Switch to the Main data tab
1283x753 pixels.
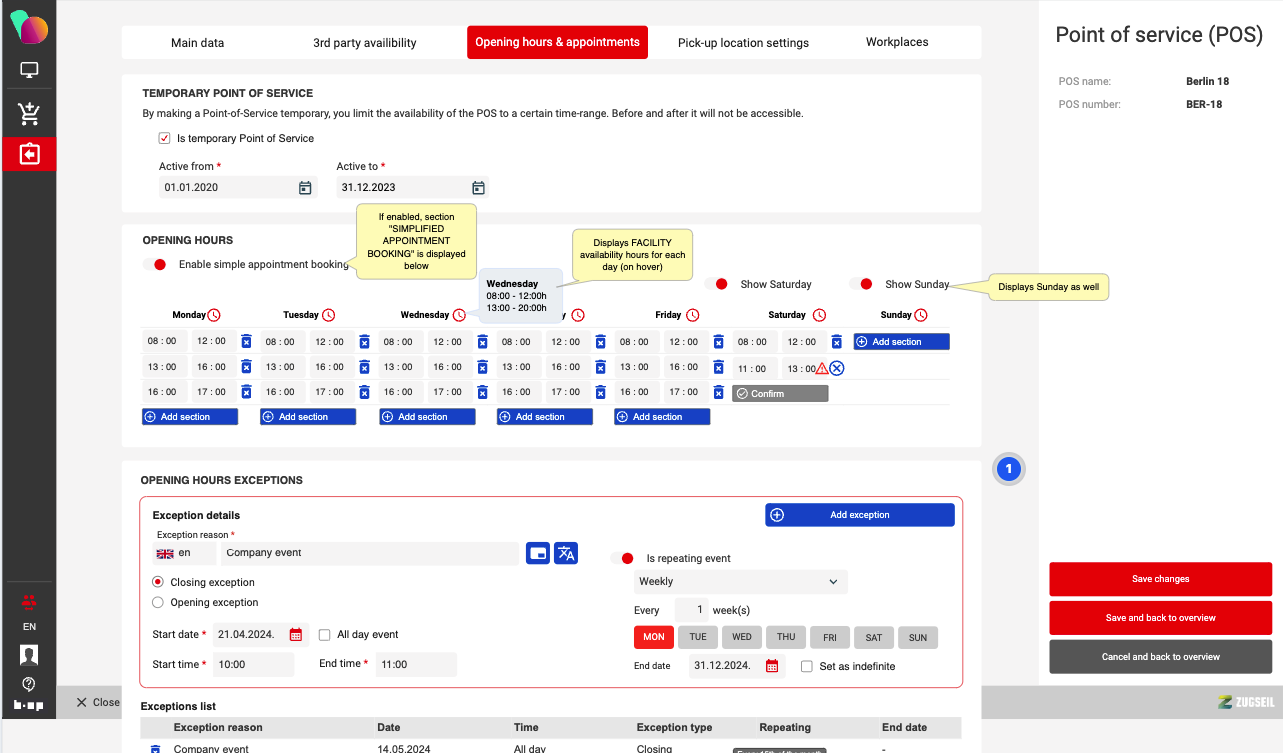point(198,43)
